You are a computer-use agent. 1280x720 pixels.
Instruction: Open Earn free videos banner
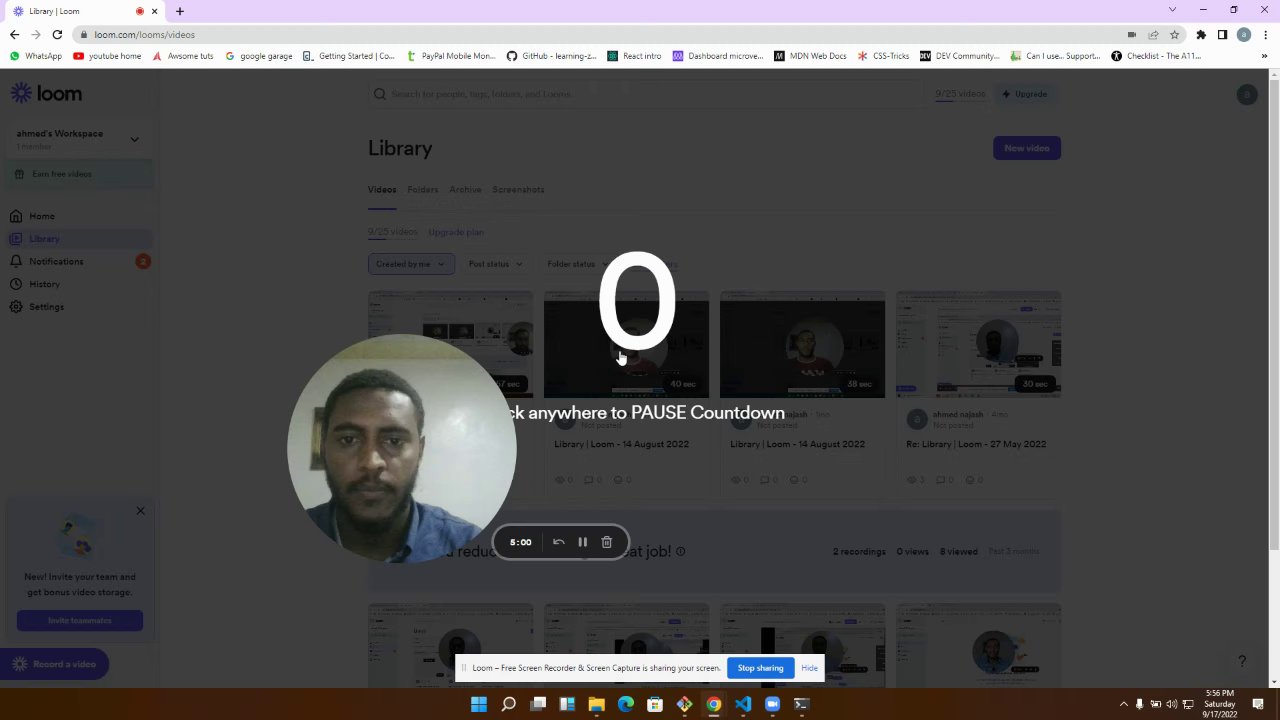(80, 174)
